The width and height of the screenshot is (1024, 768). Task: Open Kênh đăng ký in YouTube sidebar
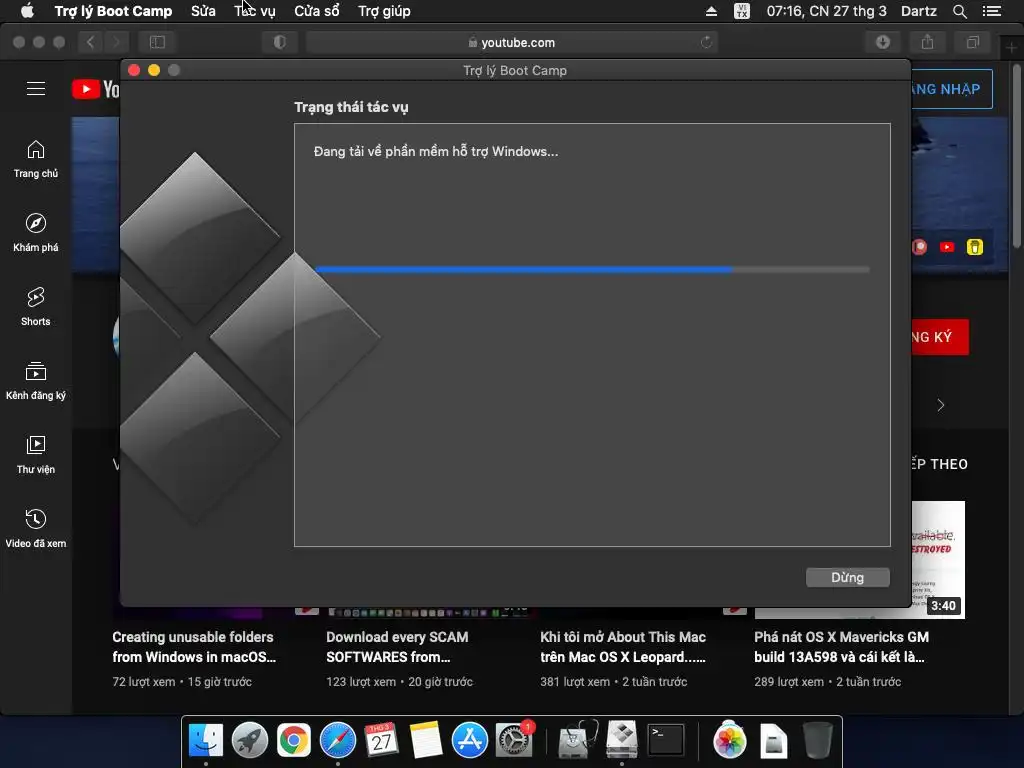pyautogui.click(x=36, y=381)
